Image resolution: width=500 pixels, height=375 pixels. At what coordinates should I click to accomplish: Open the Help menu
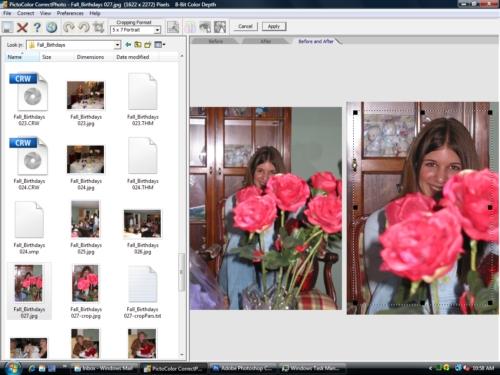point(95,13)
